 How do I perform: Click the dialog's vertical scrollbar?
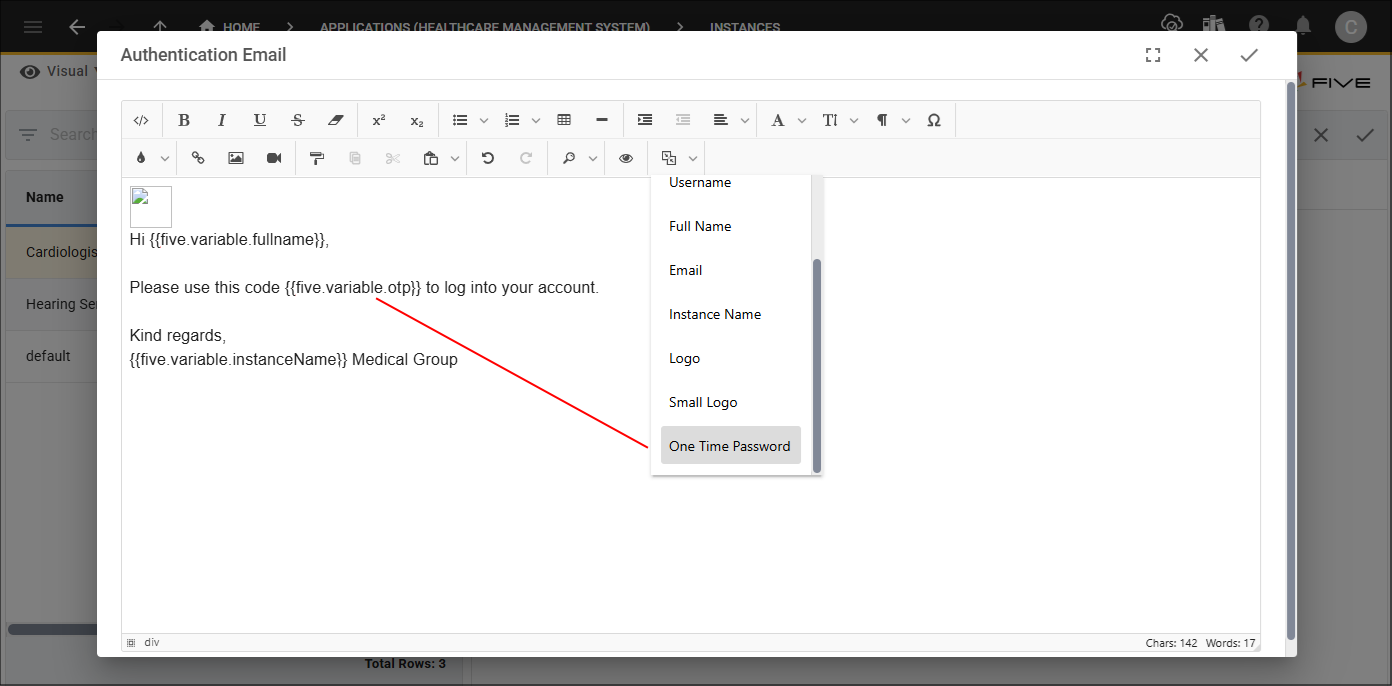point(1291,360)
